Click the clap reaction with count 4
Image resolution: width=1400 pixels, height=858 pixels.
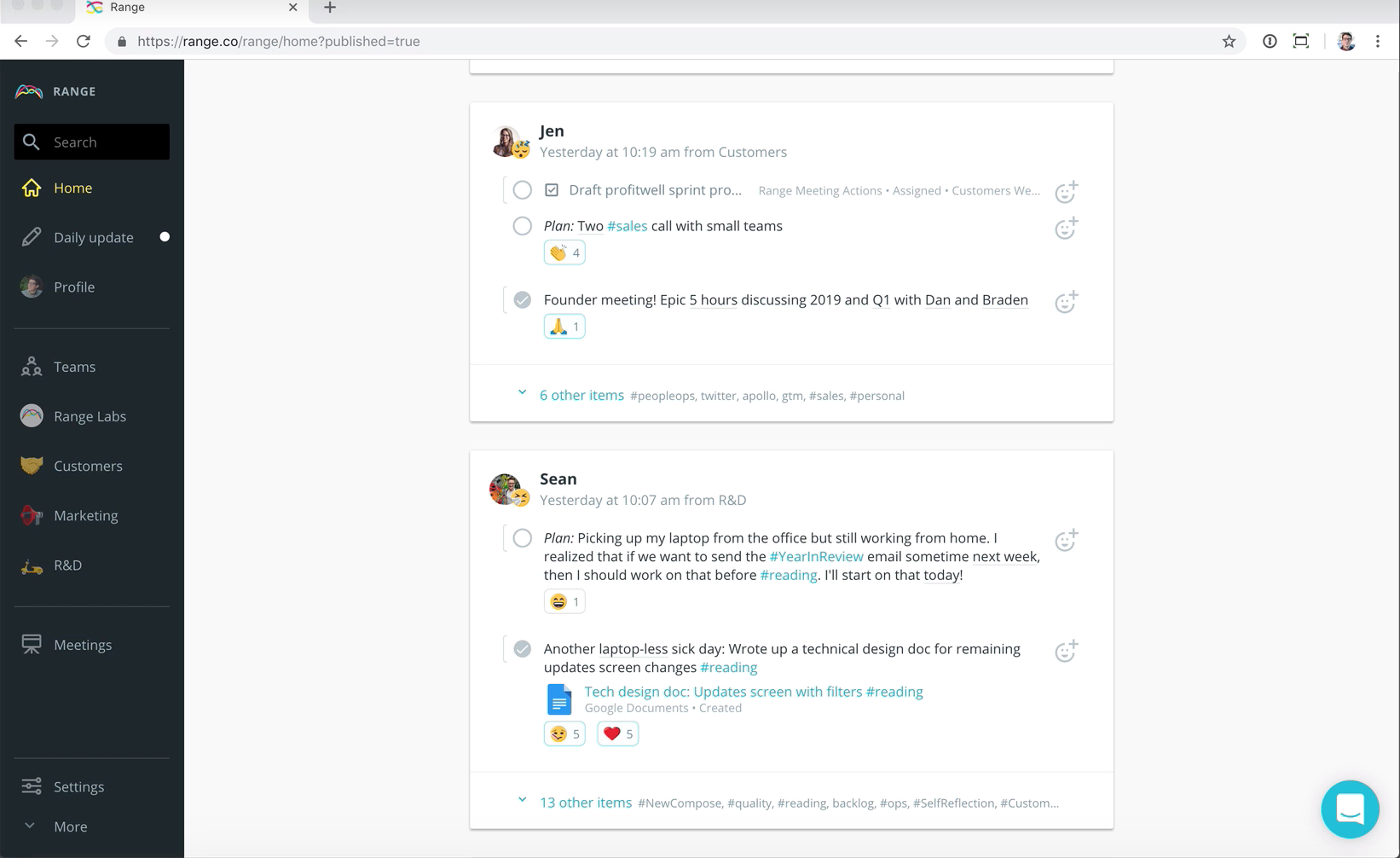tap(564, 252)
